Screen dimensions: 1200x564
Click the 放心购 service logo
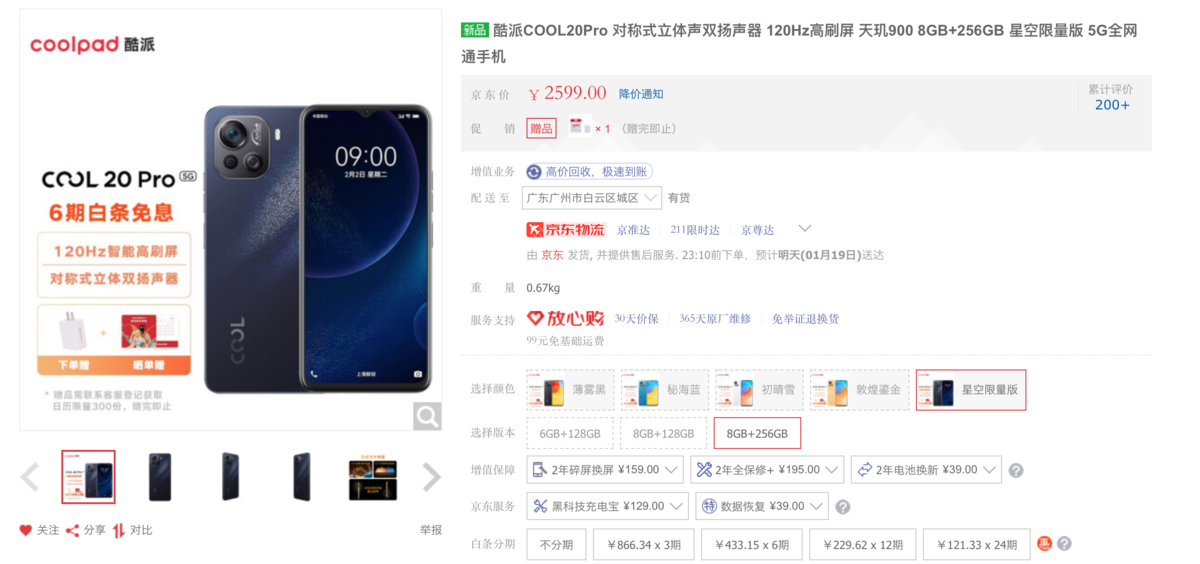point(566,318)
